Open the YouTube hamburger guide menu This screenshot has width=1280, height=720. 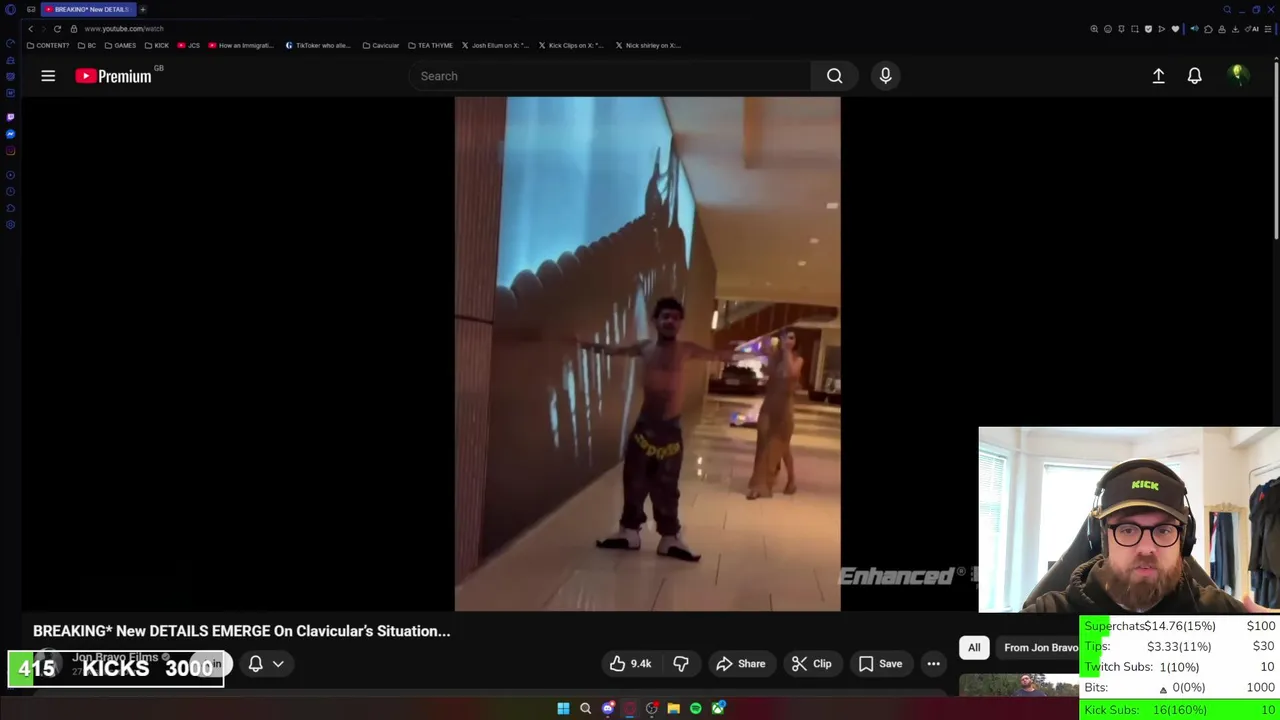tap(48, 76)
